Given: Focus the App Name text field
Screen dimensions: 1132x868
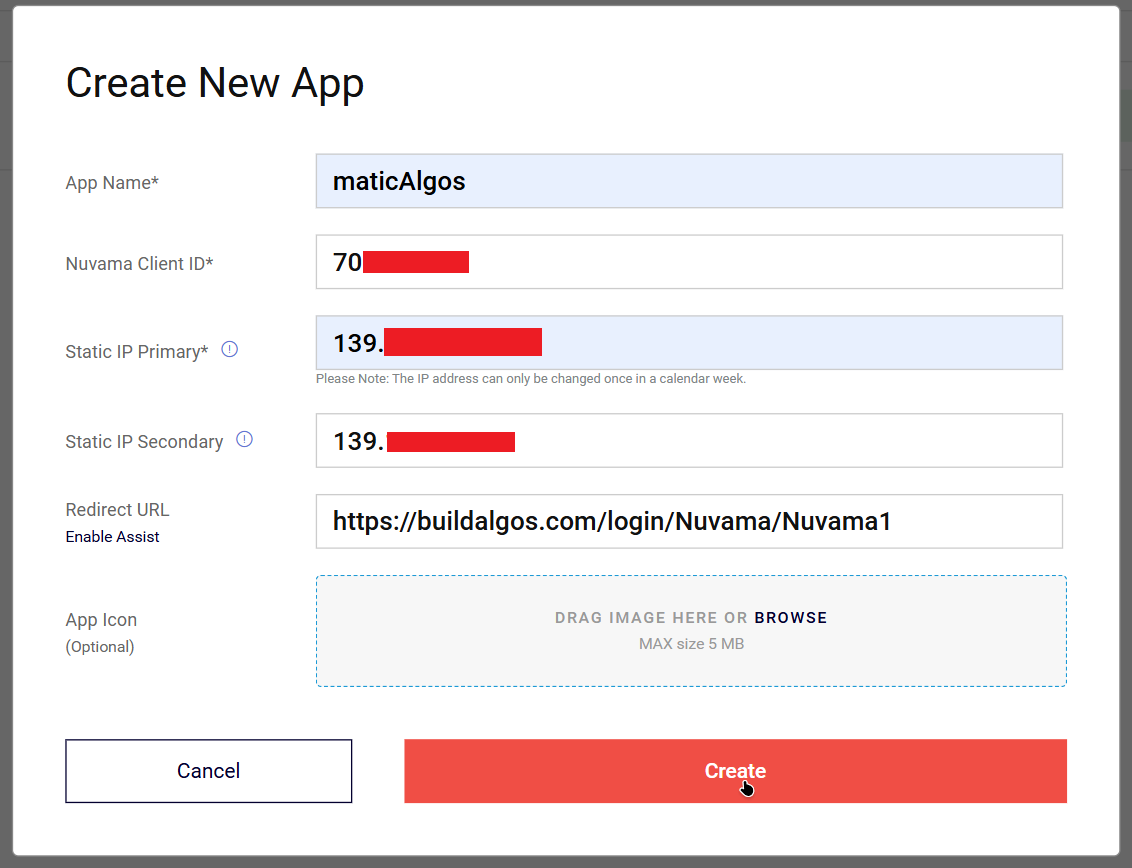Looking at the screenshot, I should coord(688,181).
